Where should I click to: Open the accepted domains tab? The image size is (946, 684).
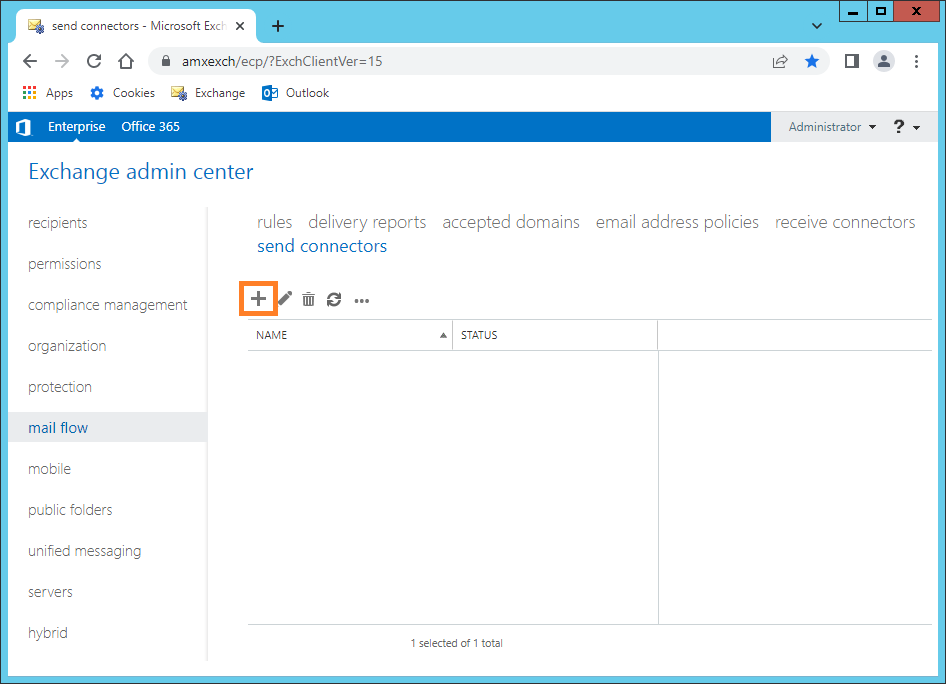pyautogui.click(x=510, y=222)
